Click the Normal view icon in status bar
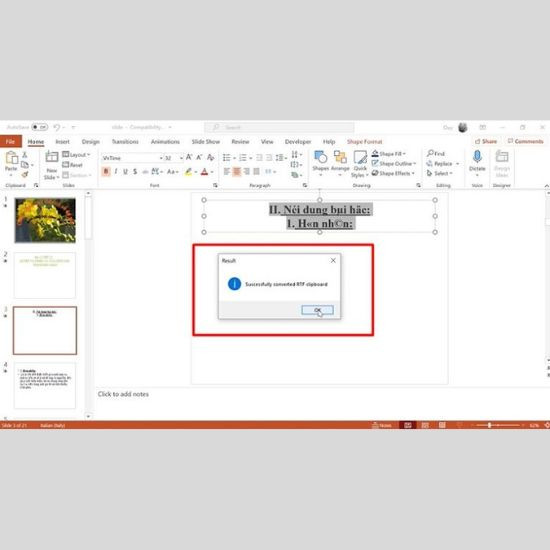Viewport: 550px width, 550px height. [x=408, y=425]
